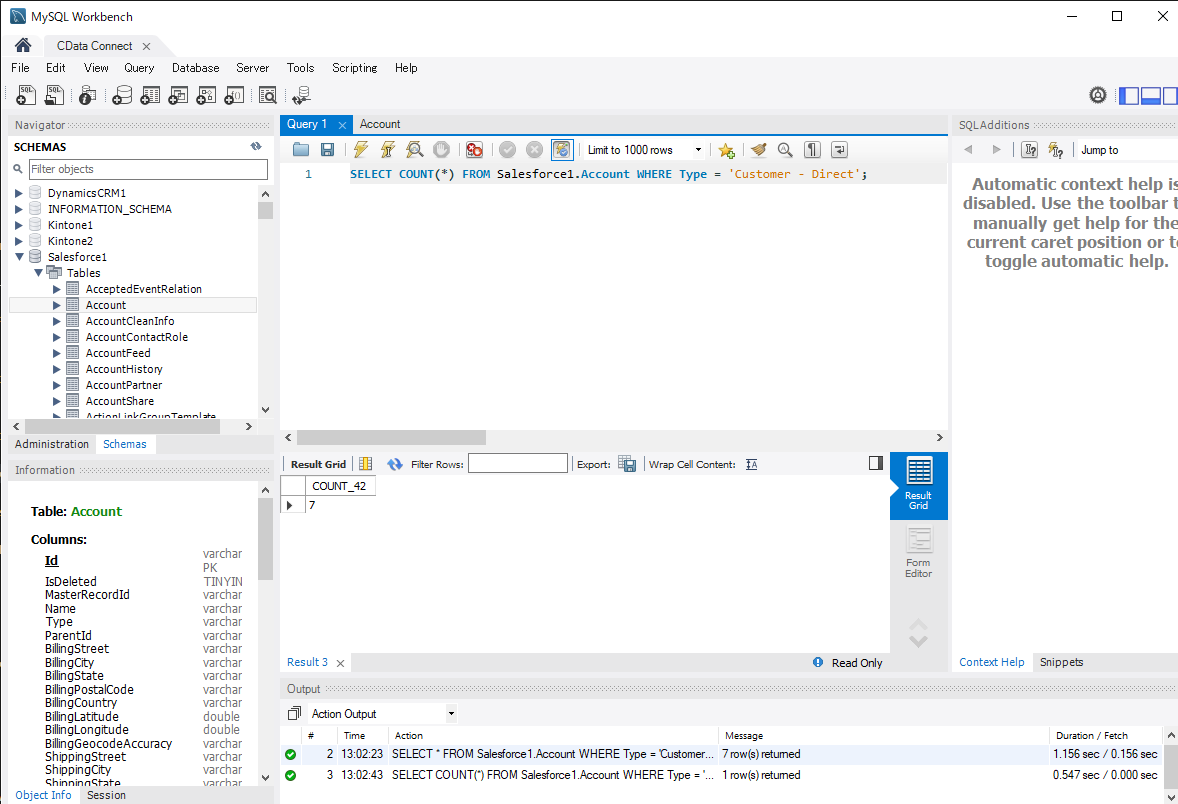Open the Create New SQL Tab icon
1178x804 pixels.
25,94
